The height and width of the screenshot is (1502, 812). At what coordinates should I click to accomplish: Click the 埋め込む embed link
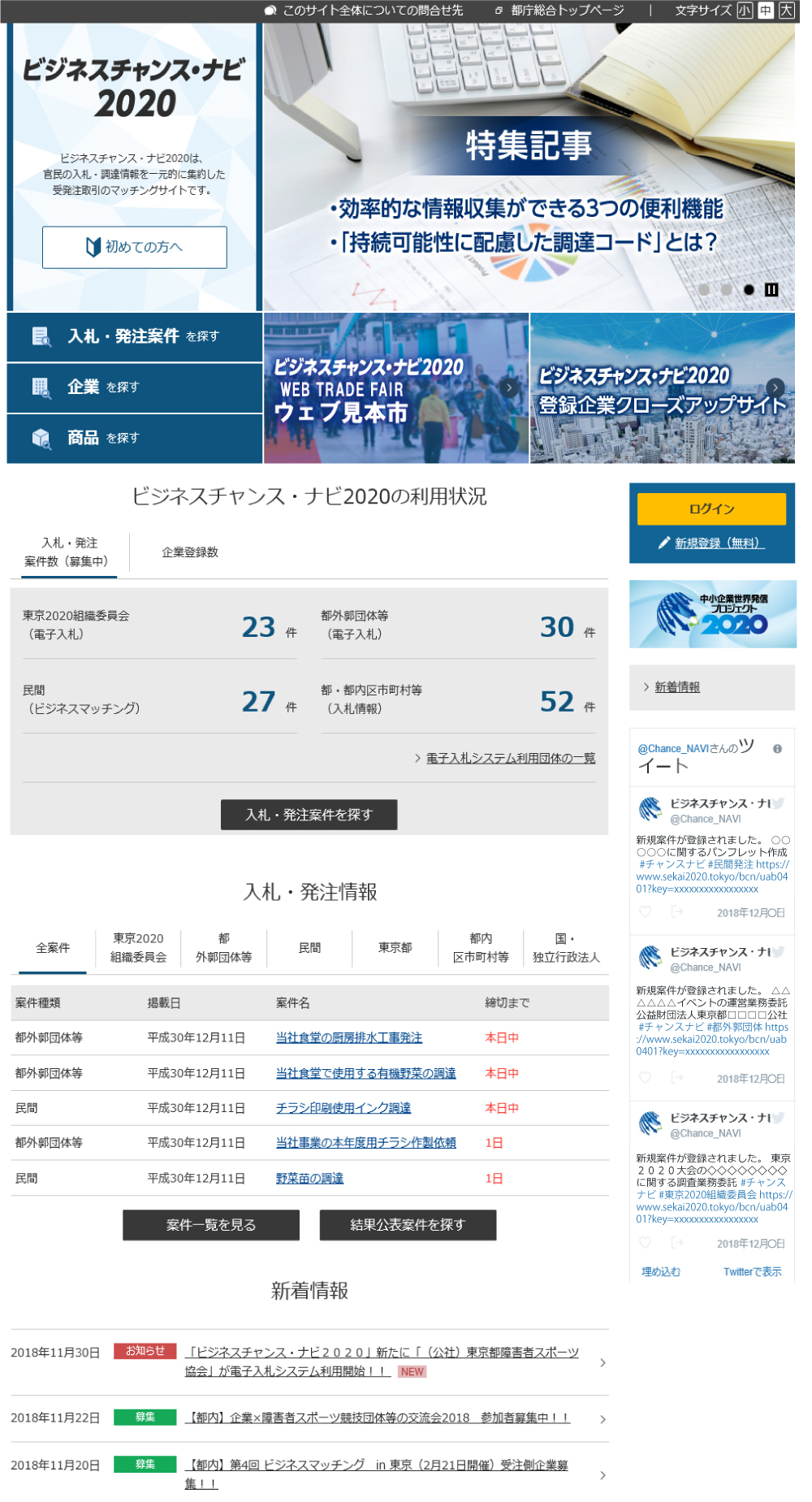[661, 1272]
